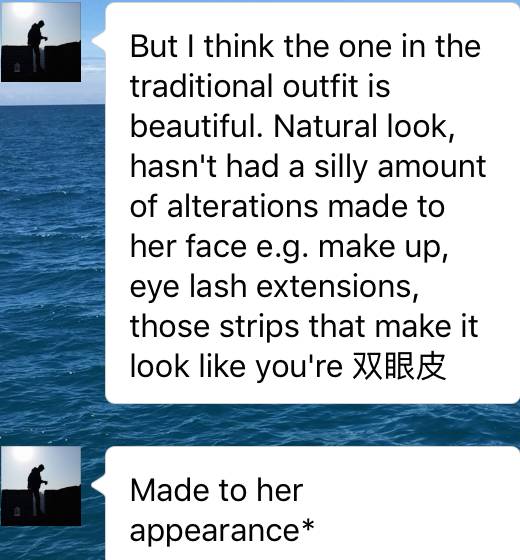
Task: Click the words 'traditional outfit' in the bubble
Action: 244,86
